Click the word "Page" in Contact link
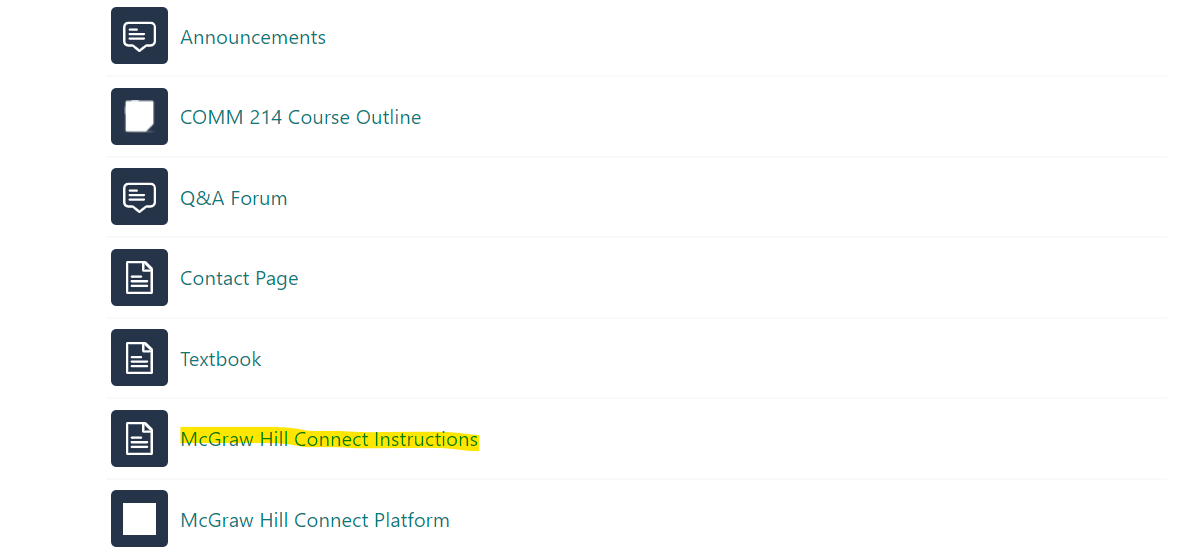1201x558 pixels. click(277, 280)
